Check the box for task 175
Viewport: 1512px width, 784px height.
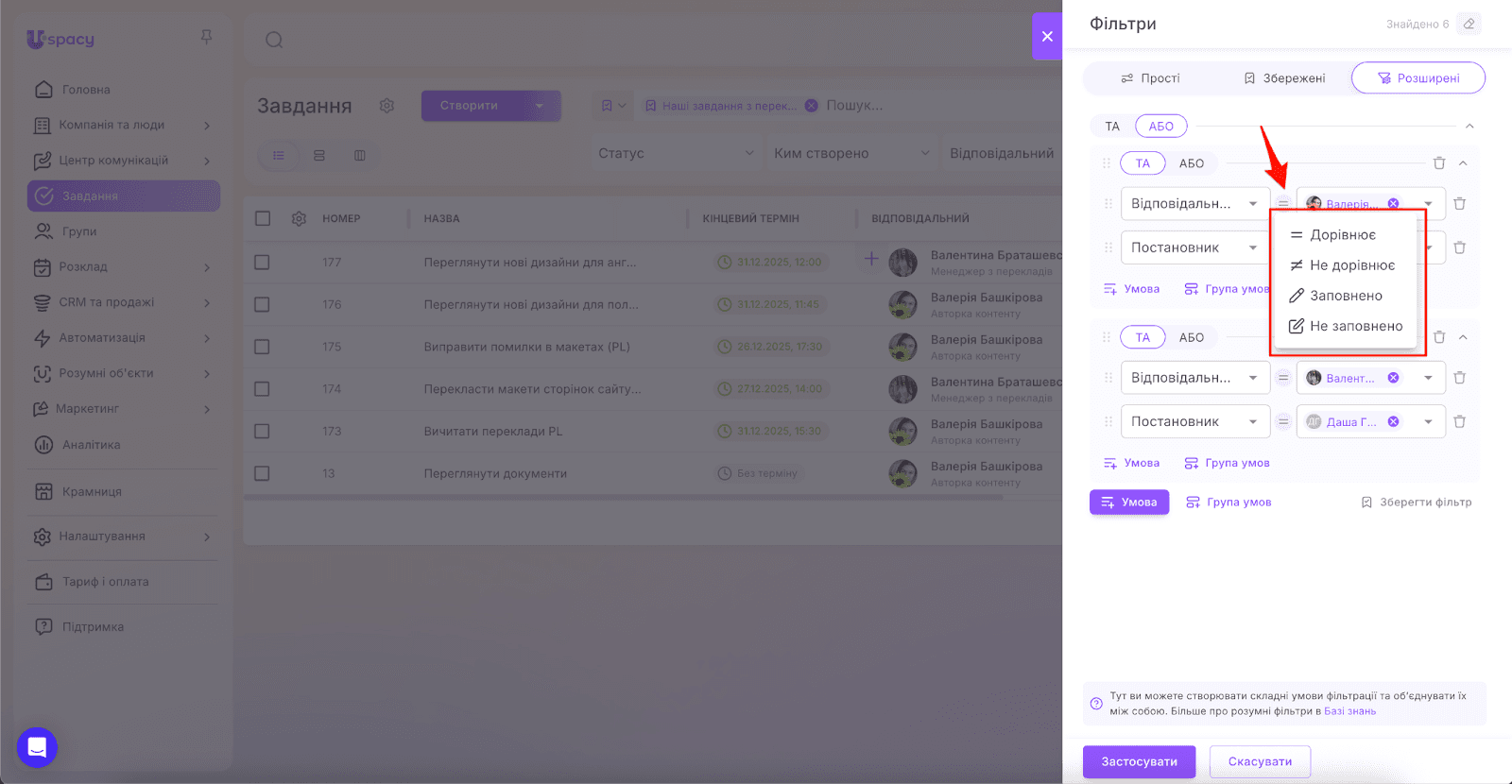click(262, 347)
